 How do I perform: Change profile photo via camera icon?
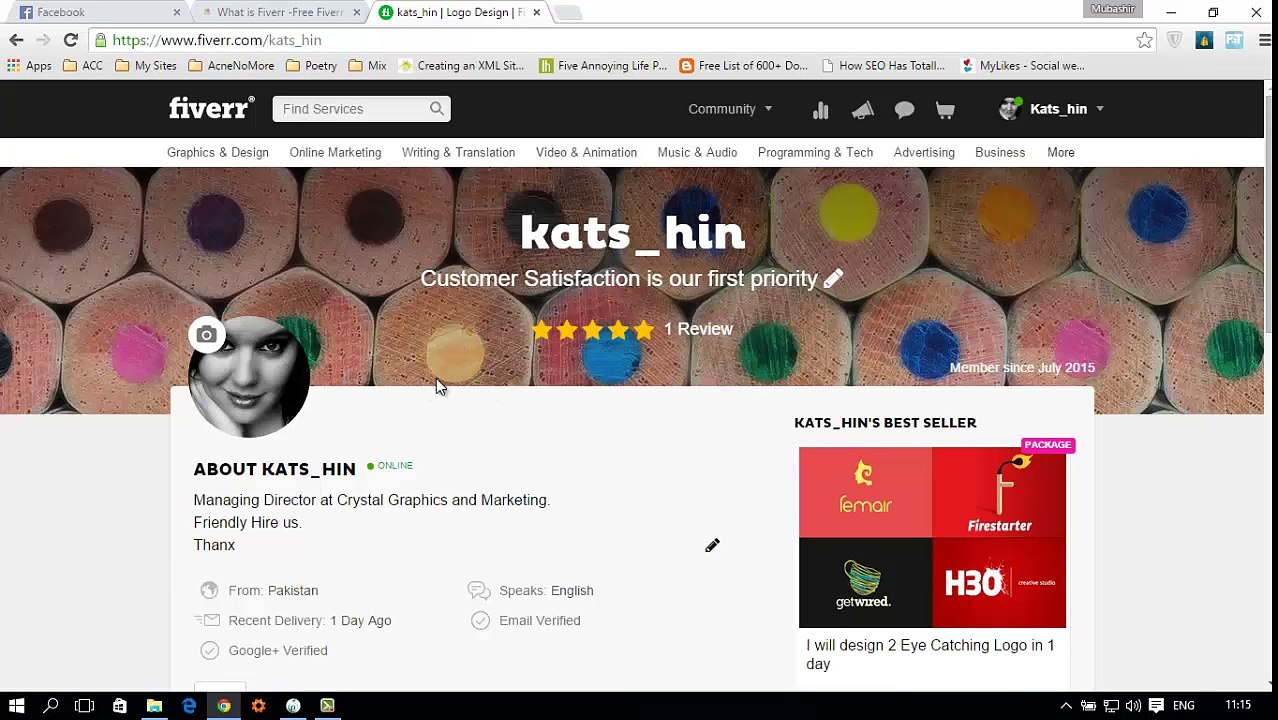(206, 335)
